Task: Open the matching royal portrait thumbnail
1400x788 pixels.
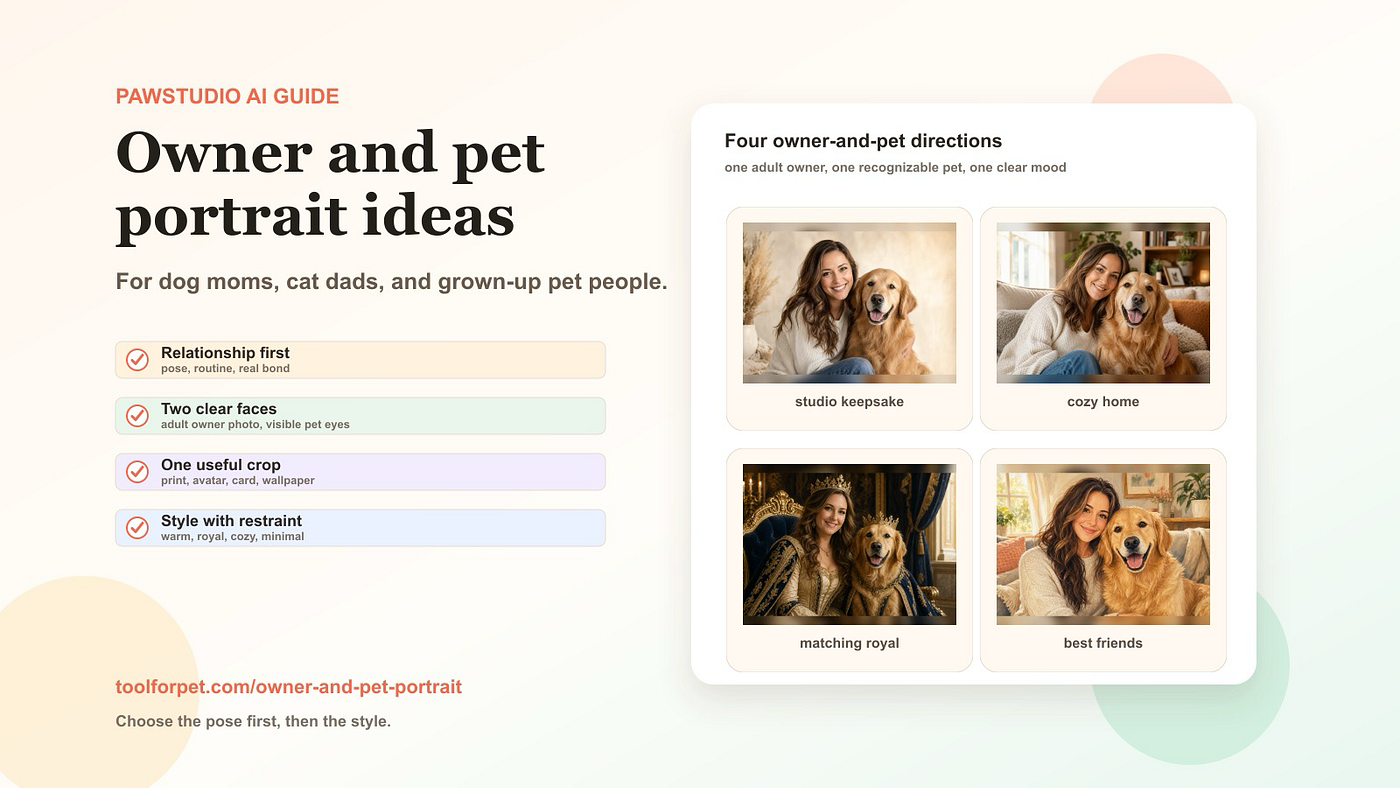Action: (x=849, y=544)
